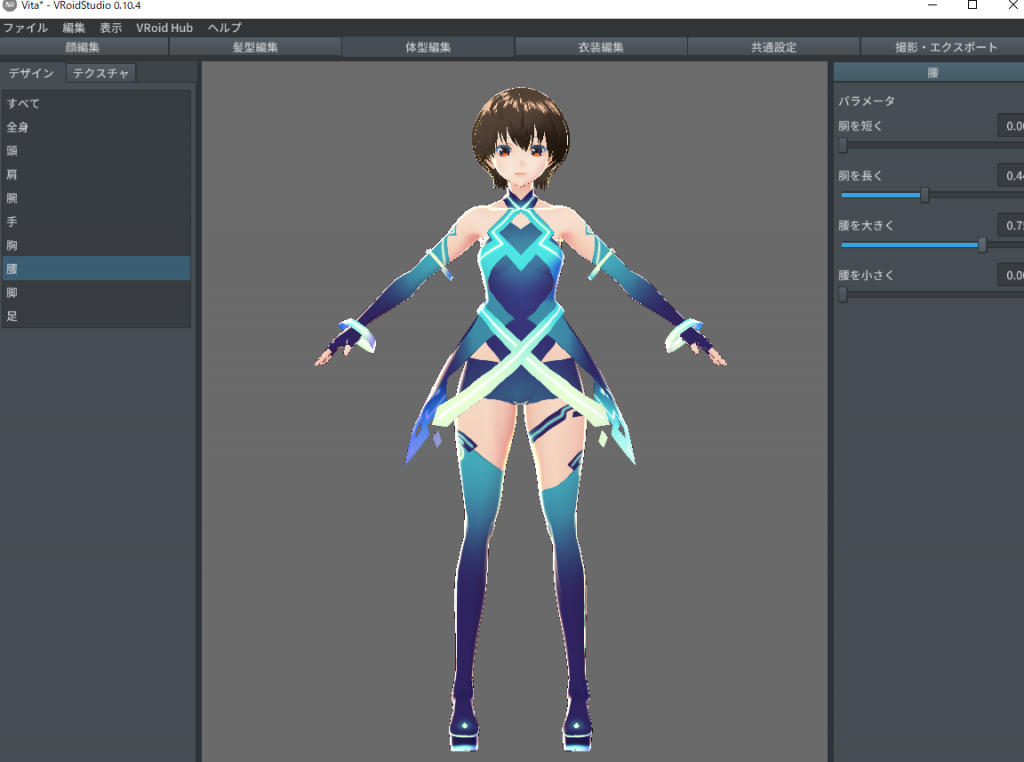
Task: Click the 腰を大きく slider handle
Action: point(982,244)
